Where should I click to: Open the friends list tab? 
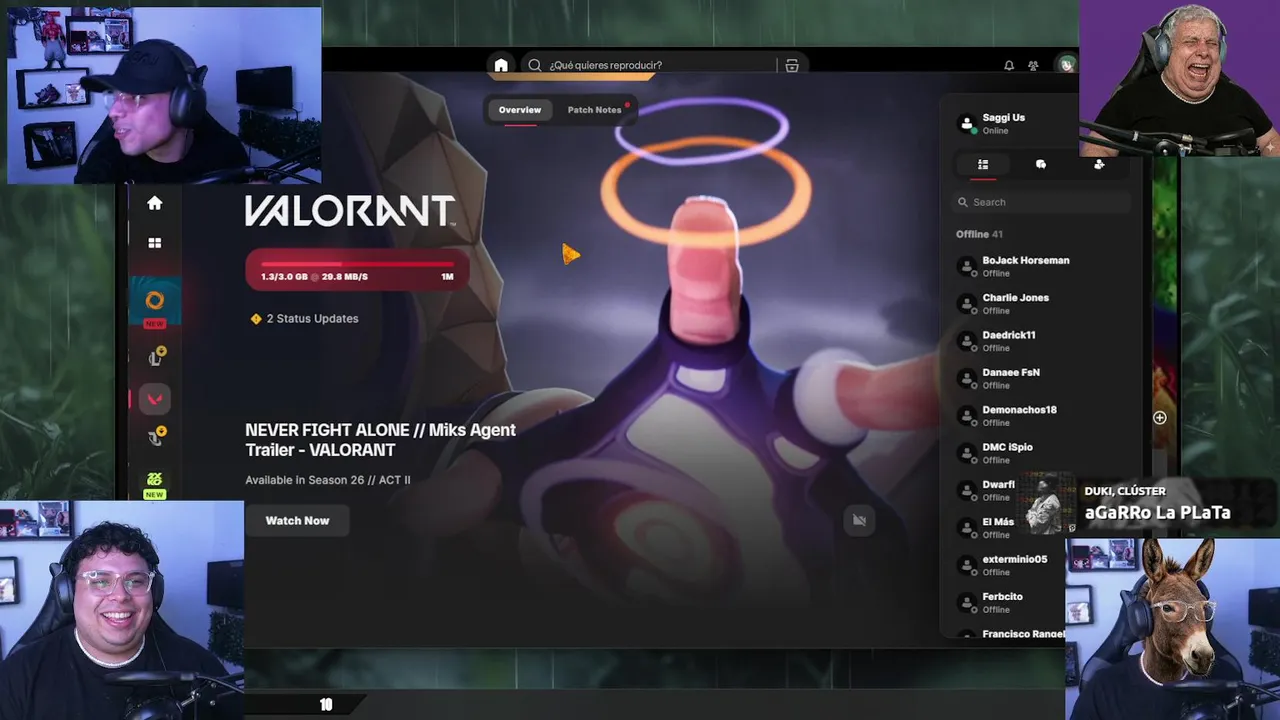pyautogui.click(x=983, y=164)
